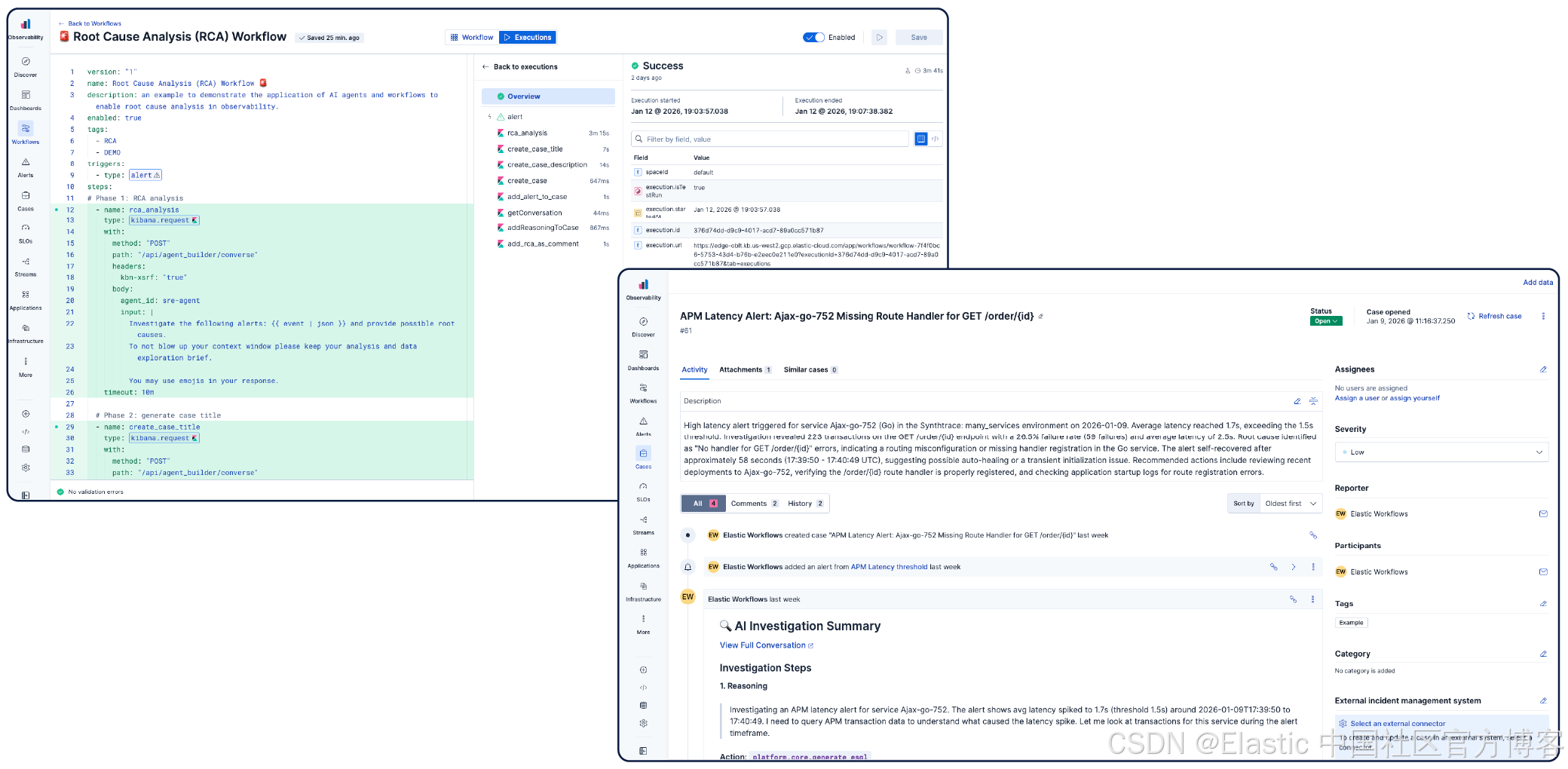Image resolution: width=1568 pixels, height=769 pixels.
Task: Select the Similar cases tab
Action: click(x=810, y=370)
